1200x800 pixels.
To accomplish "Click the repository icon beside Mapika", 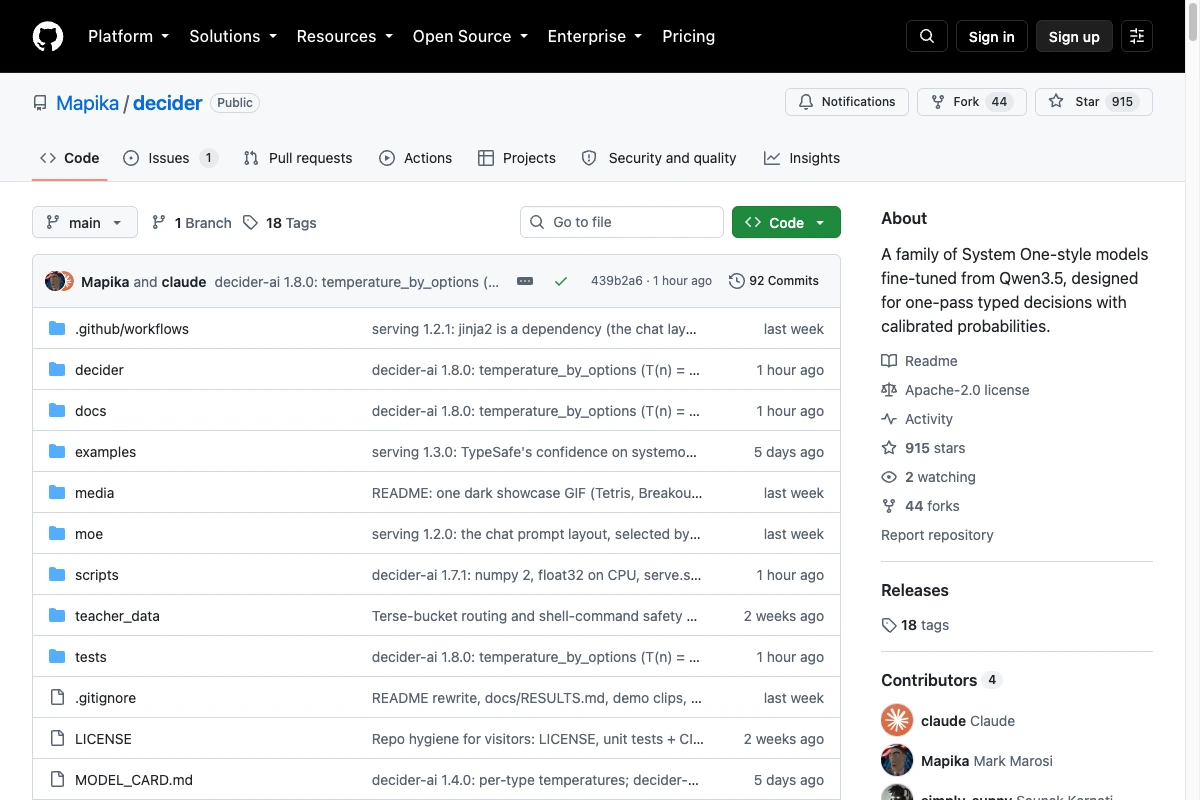I will click(40, 103).
